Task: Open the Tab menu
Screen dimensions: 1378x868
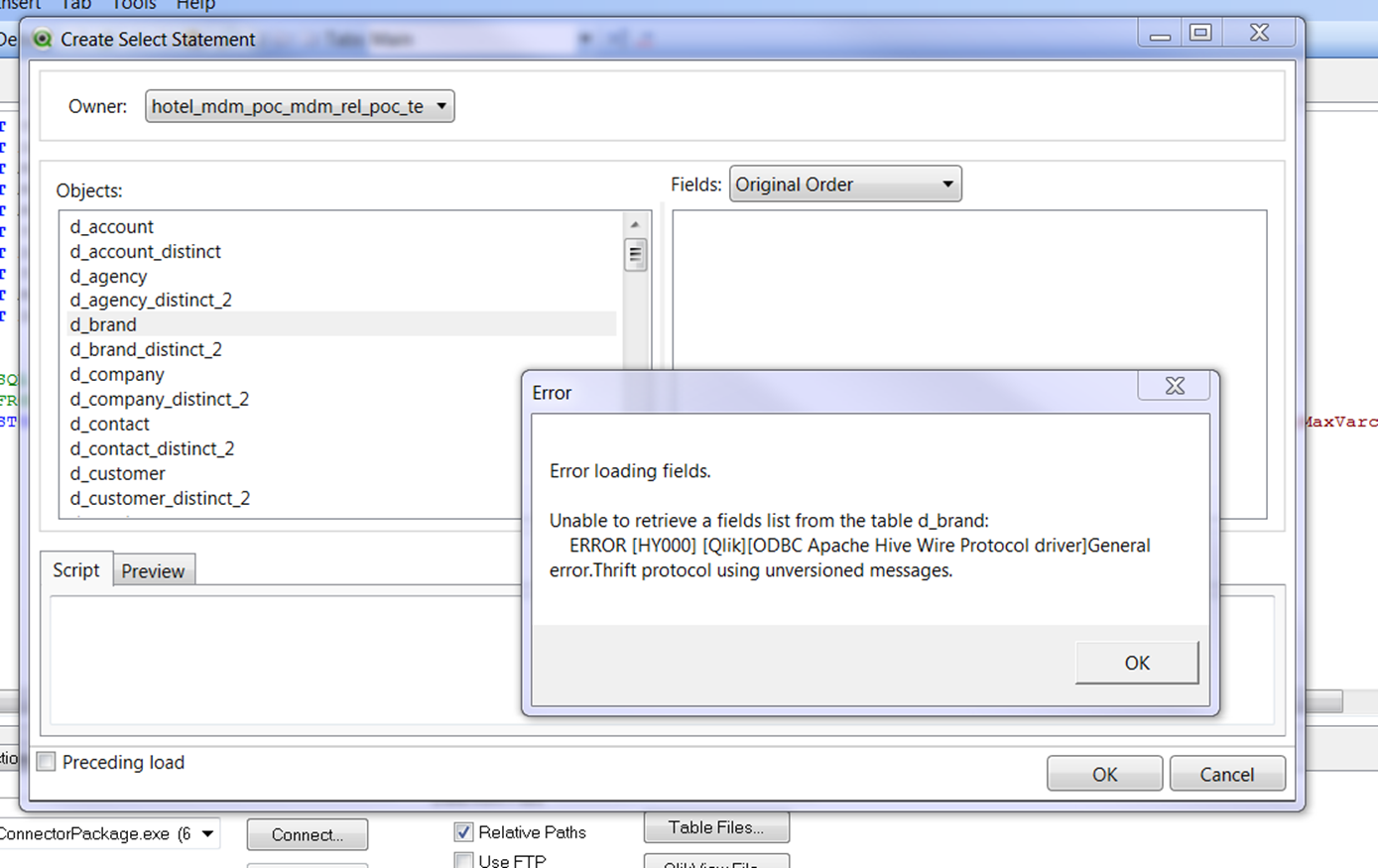Action: click(76, 5)
